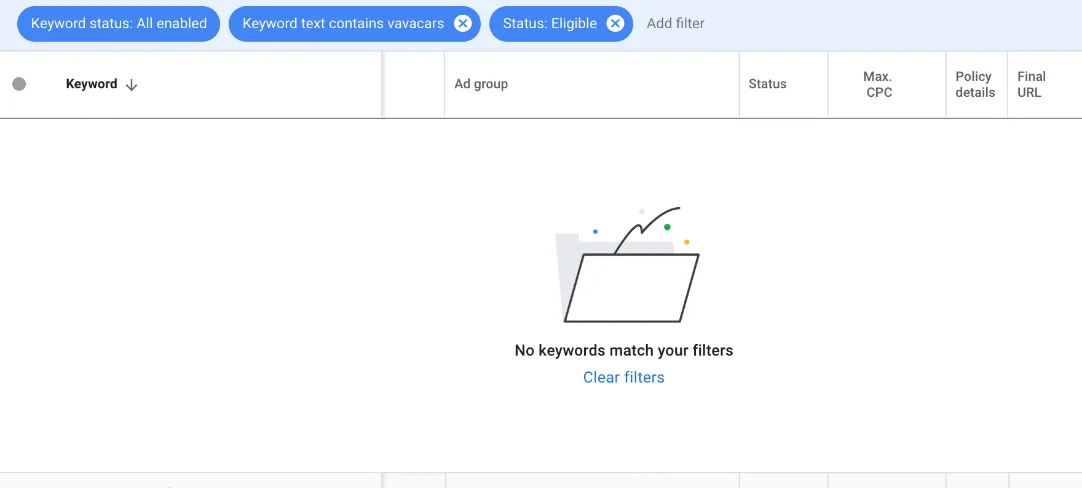This screenshot has width=1082, height=488.
Task: Sort by the Max. CPC column
Action: [x=878, y=84]
